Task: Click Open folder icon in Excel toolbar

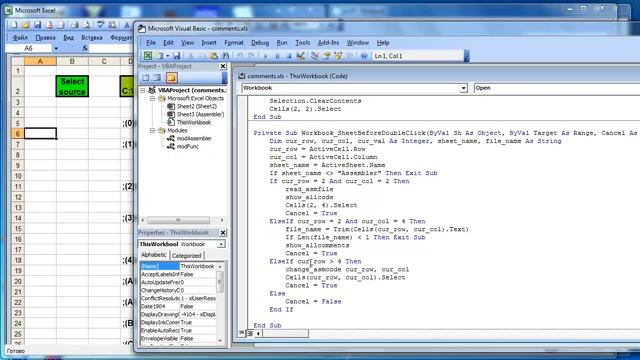Action: 26,25
